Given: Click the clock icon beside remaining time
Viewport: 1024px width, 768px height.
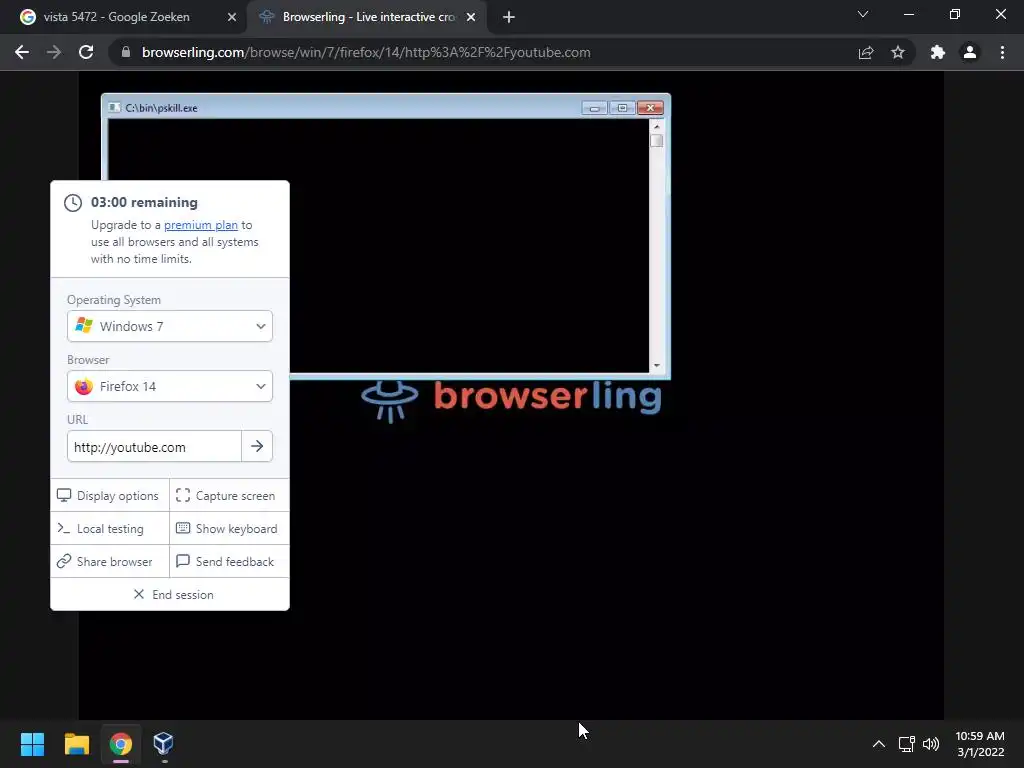Looking at the screenshot, I should 73,202.
